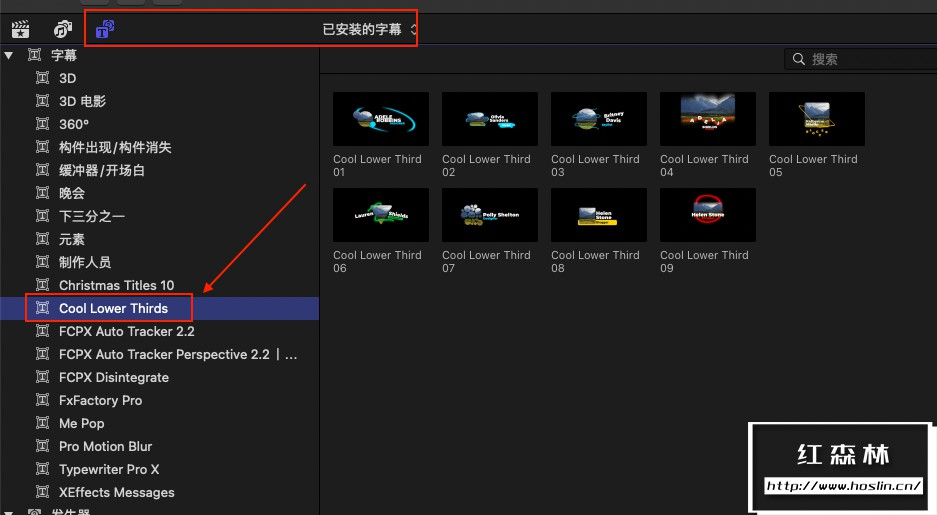The image size is (937, 515).
Task: Select the Cool Lower Third 01 thumbnail
Action: click(381, 119)
